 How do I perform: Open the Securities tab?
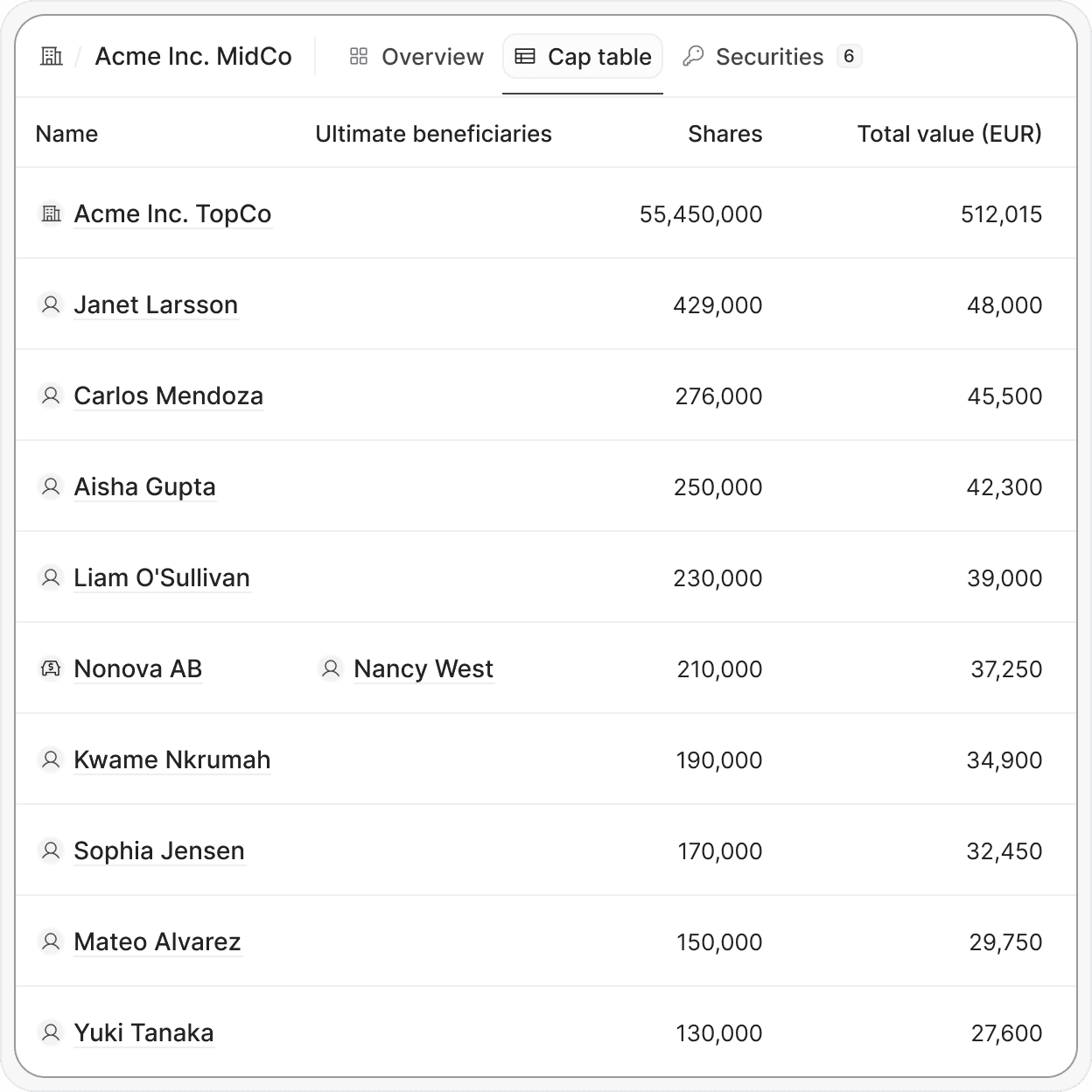[772, 57]
